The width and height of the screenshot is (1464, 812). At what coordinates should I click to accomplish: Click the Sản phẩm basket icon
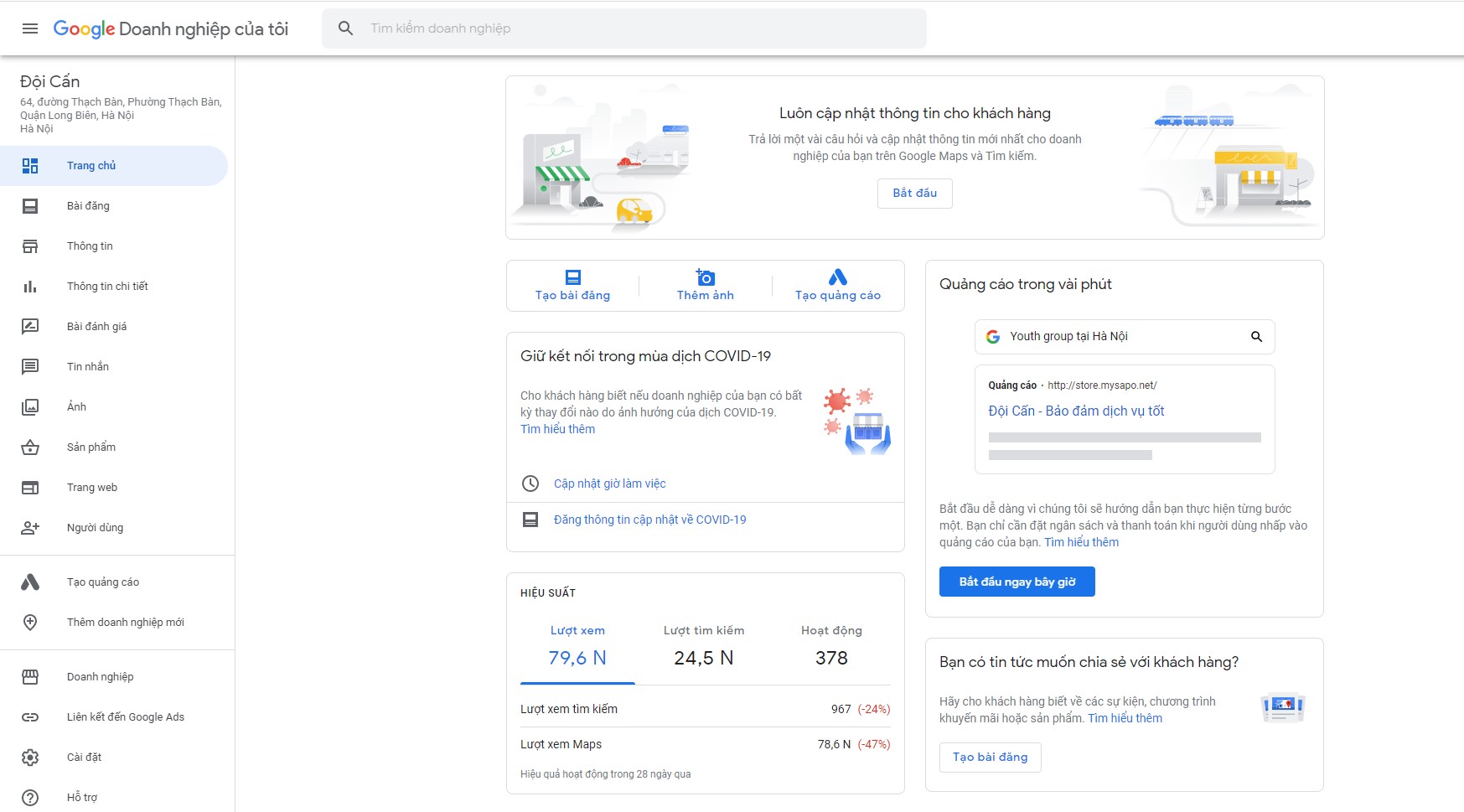pyautogui.click(x=30, y=447)
